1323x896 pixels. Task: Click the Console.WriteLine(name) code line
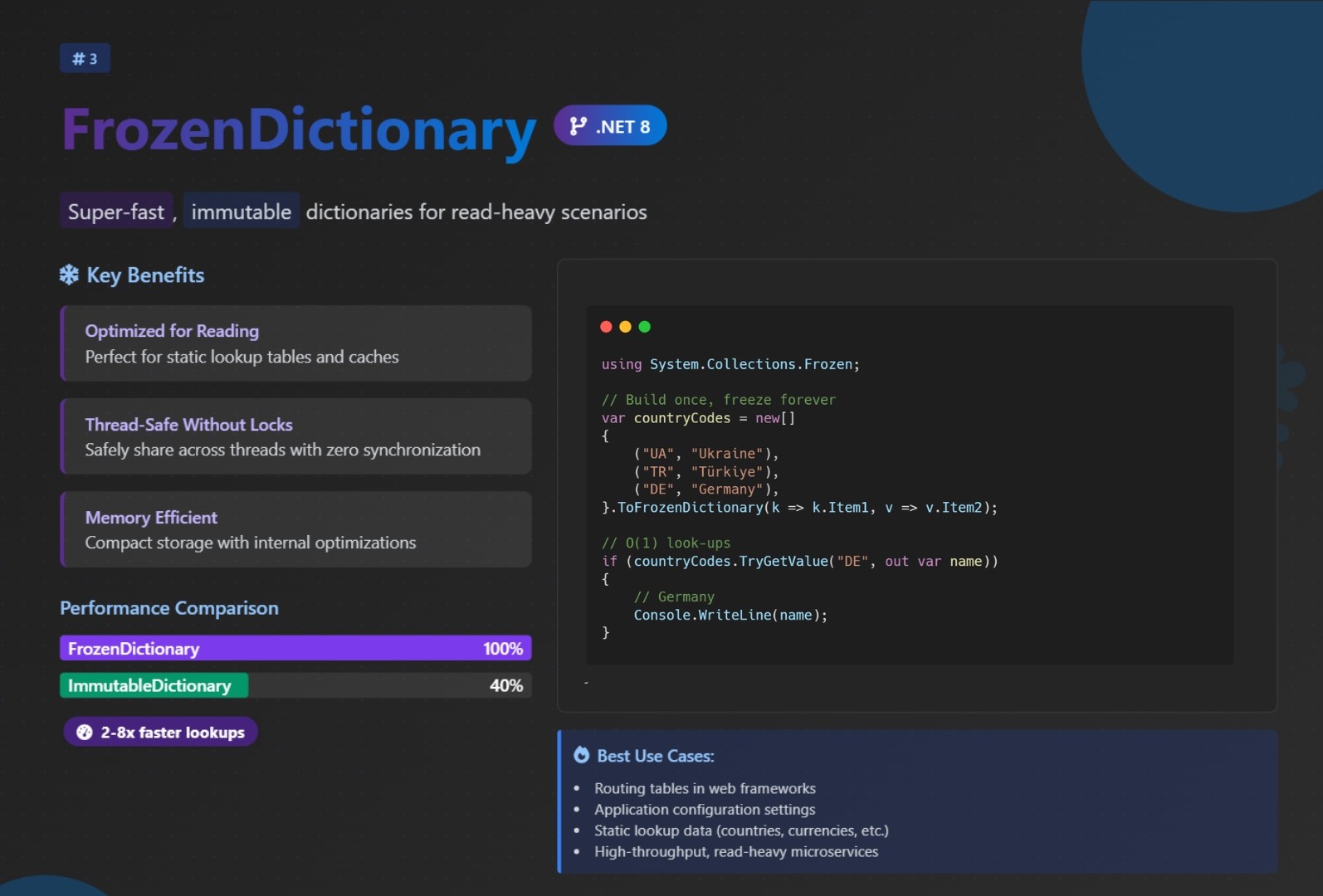730,615
